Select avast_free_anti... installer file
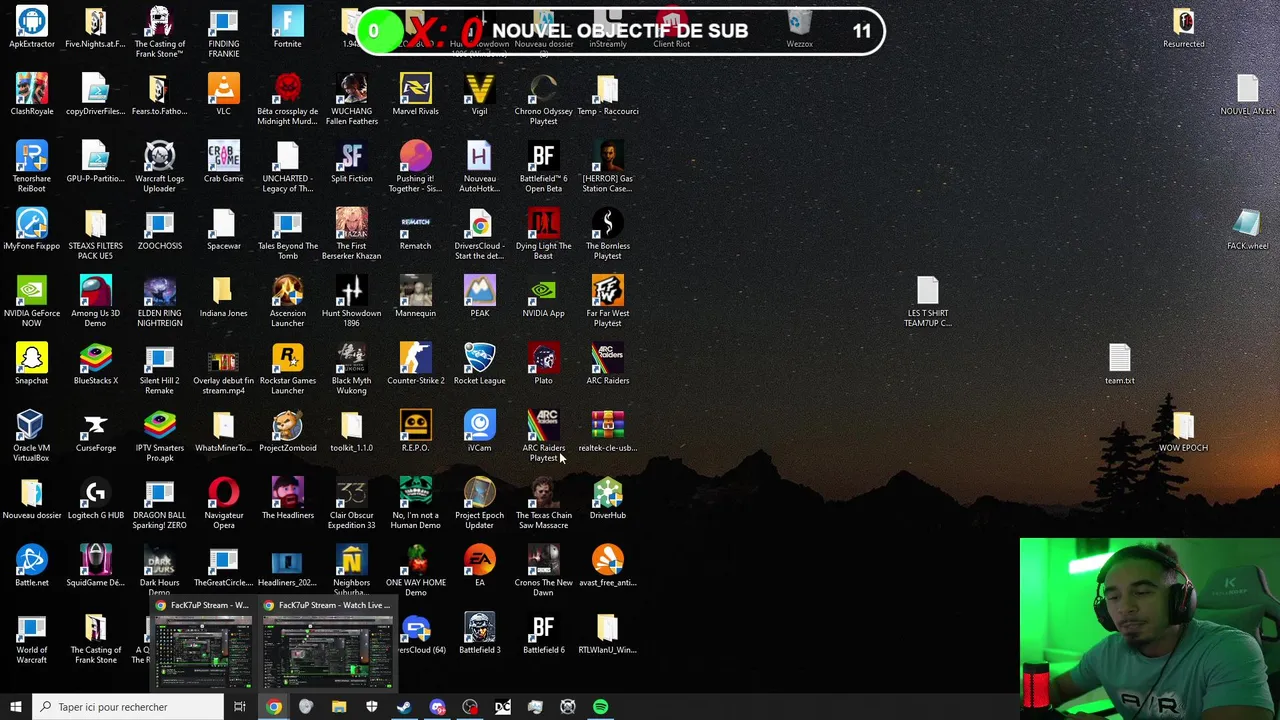Screen dimensions: 1280x720 [x=608, y=564]
